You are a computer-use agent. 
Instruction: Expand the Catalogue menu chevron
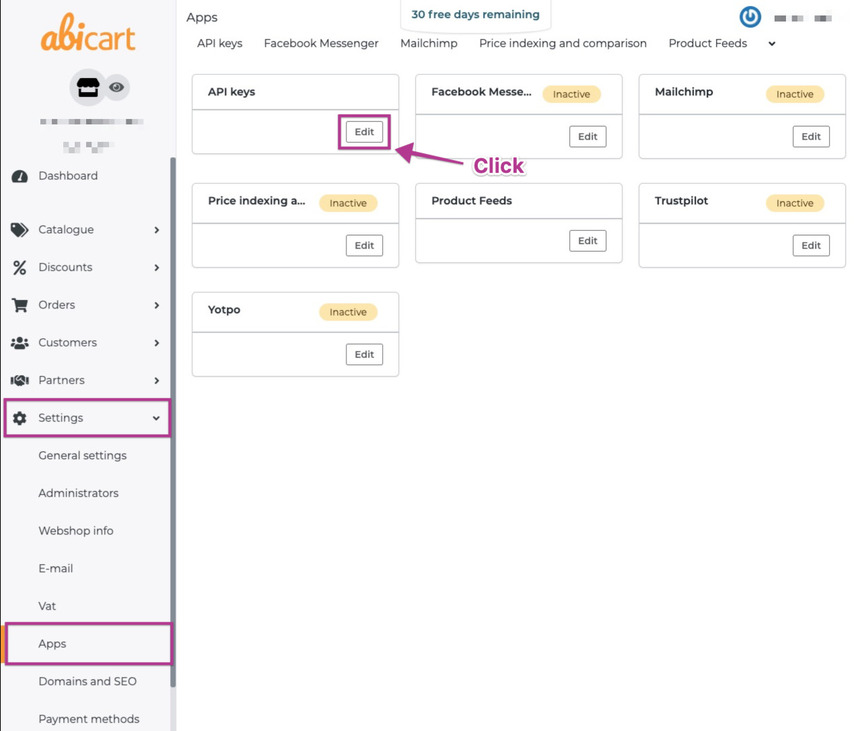pyautogui.click(x=157, y=230)
